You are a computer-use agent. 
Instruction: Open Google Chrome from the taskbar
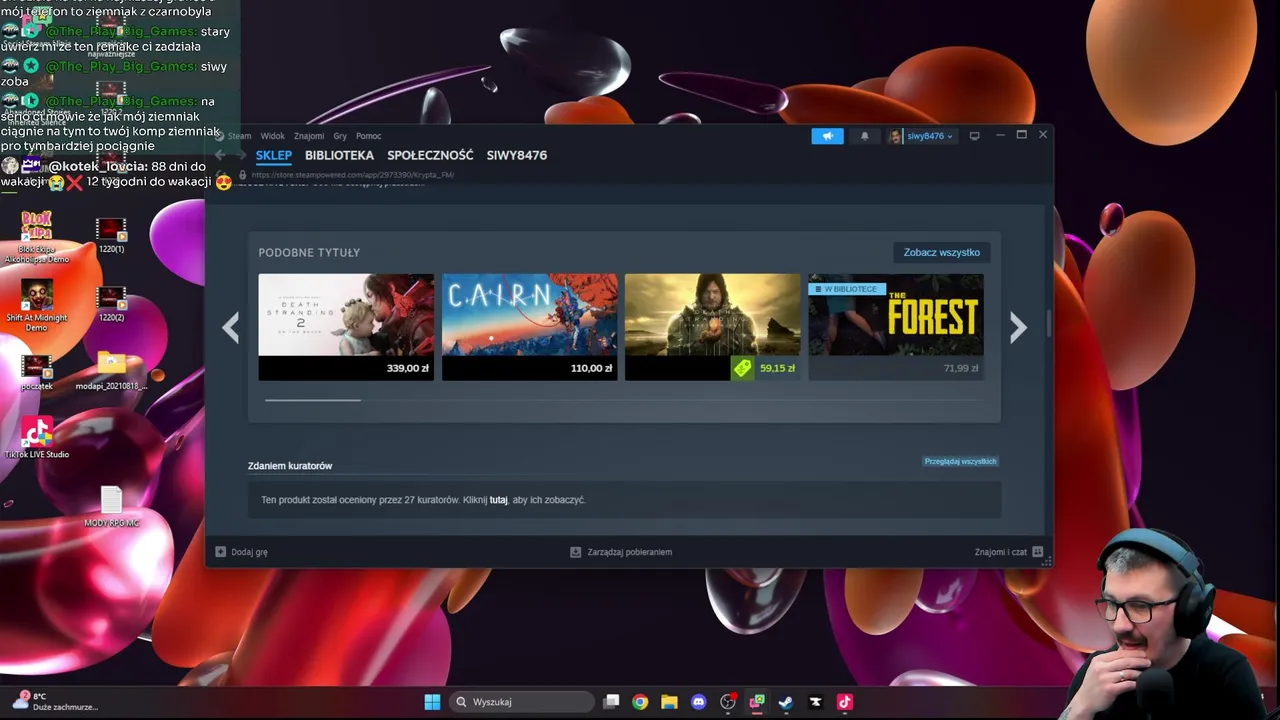[x=640, y=702]
